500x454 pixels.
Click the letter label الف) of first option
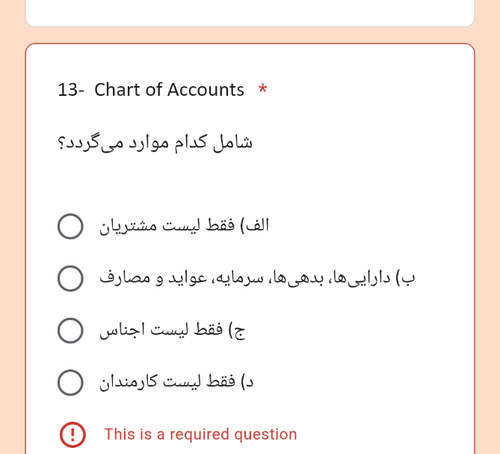pos(255,226)
